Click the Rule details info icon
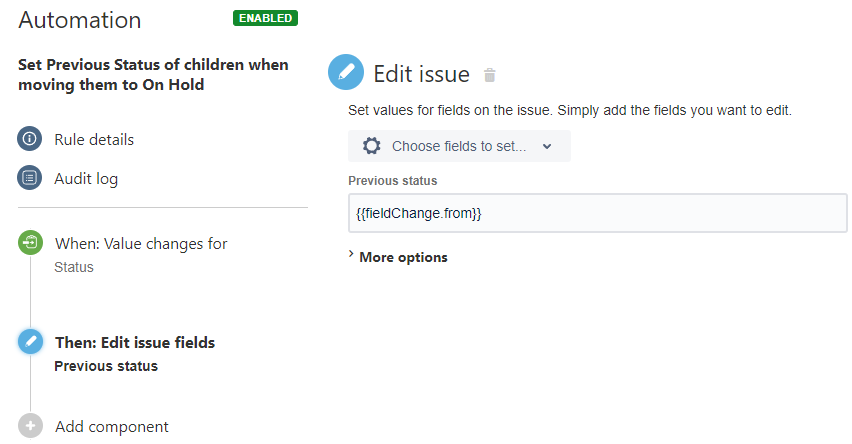Viewport: 852px width, 444px height. (29, 139)
